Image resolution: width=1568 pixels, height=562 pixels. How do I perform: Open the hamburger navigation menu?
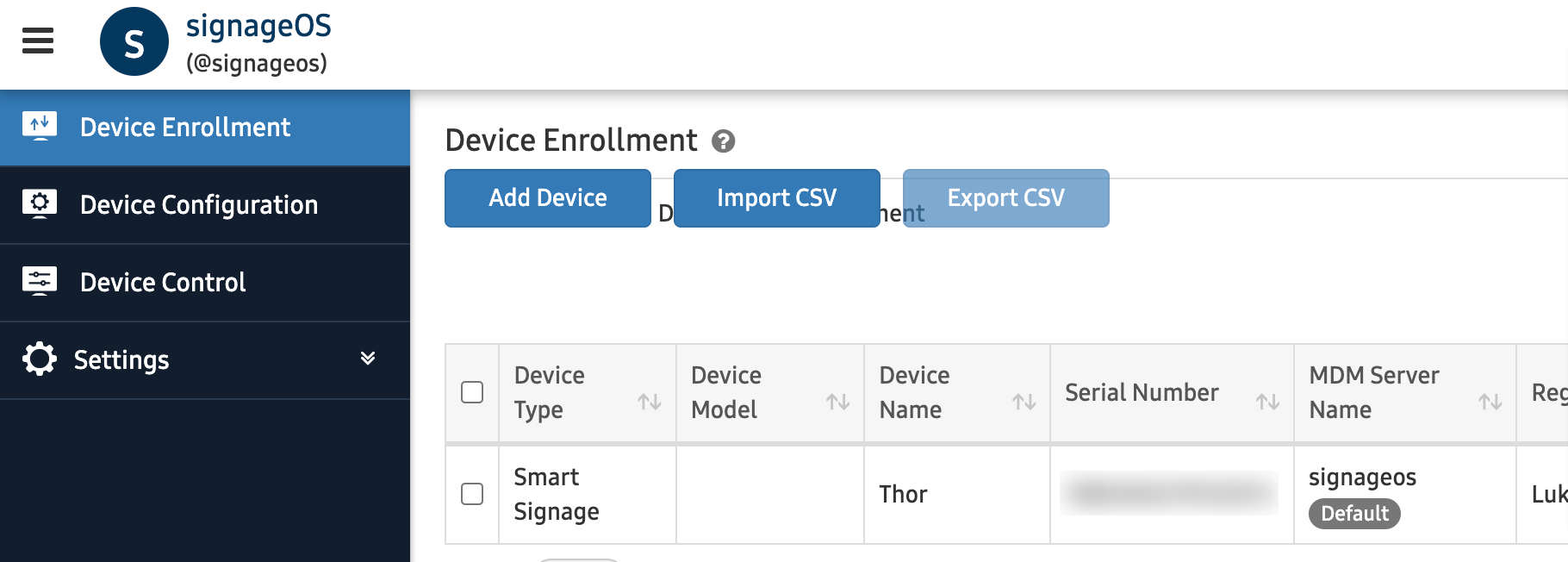[x=38, y=41]
